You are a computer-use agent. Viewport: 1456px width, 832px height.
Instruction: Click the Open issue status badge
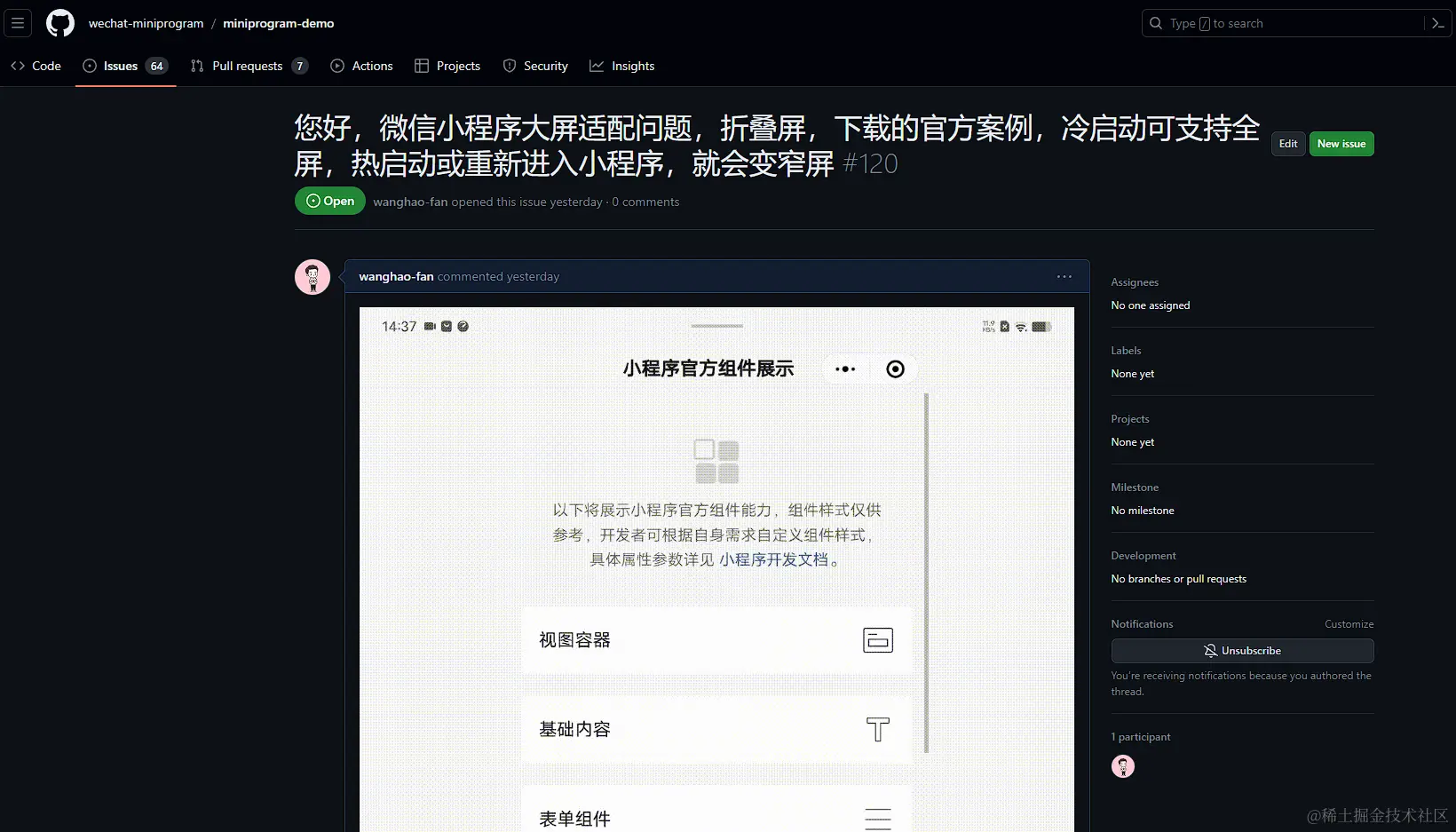coord(330,201)
